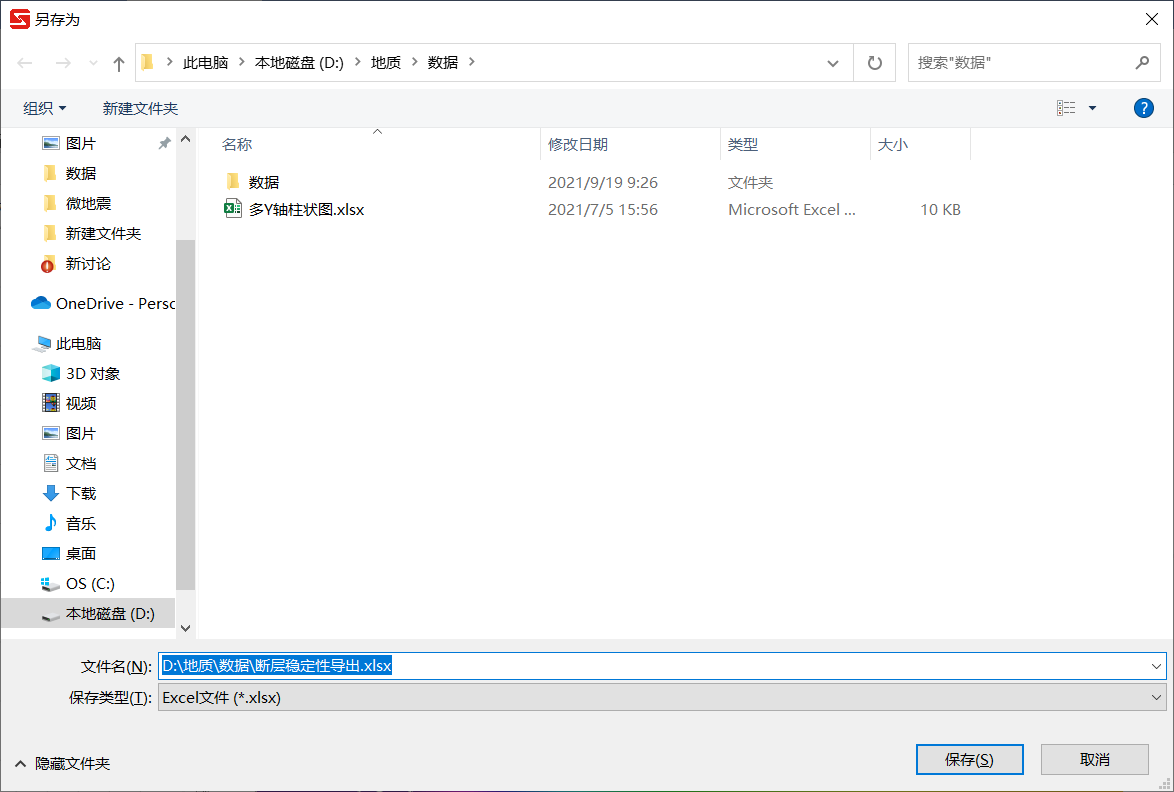This screenshot has height=792, width=1174.
Task: Open 视频 library in the sidebar
Action: [x=81, y=403]
